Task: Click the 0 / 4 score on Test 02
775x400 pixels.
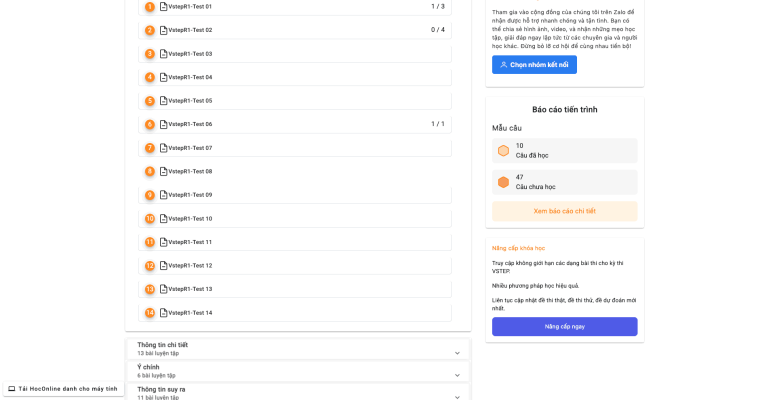Action: coord(438,30)
